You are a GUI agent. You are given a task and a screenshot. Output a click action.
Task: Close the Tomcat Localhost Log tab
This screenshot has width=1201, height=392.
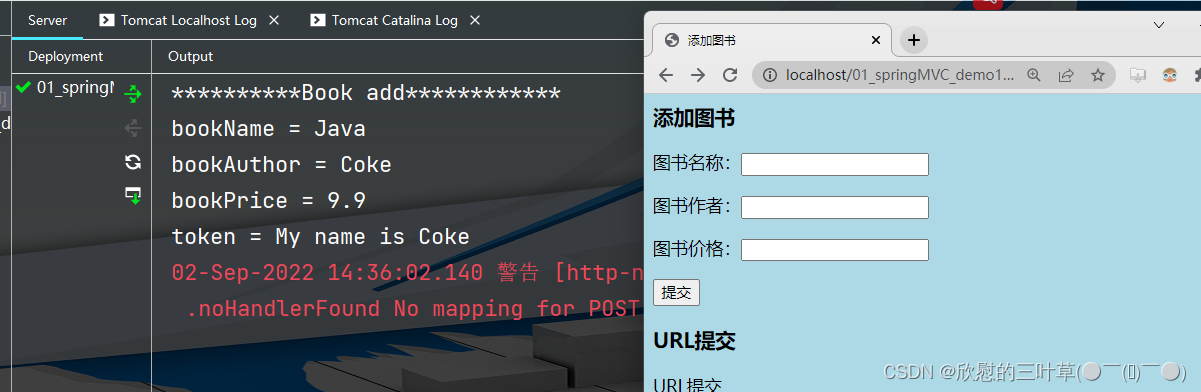click(x=274, y=20)
